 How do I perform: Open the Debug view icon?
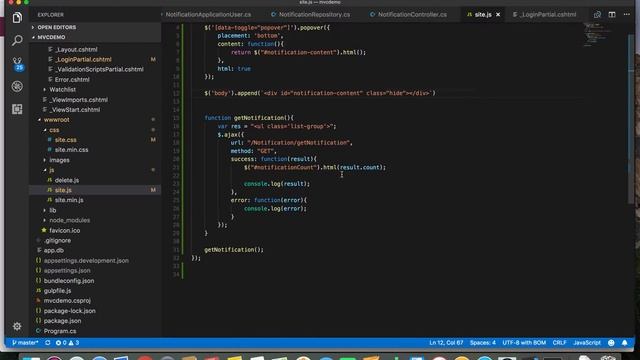click(x=17, y=86)
